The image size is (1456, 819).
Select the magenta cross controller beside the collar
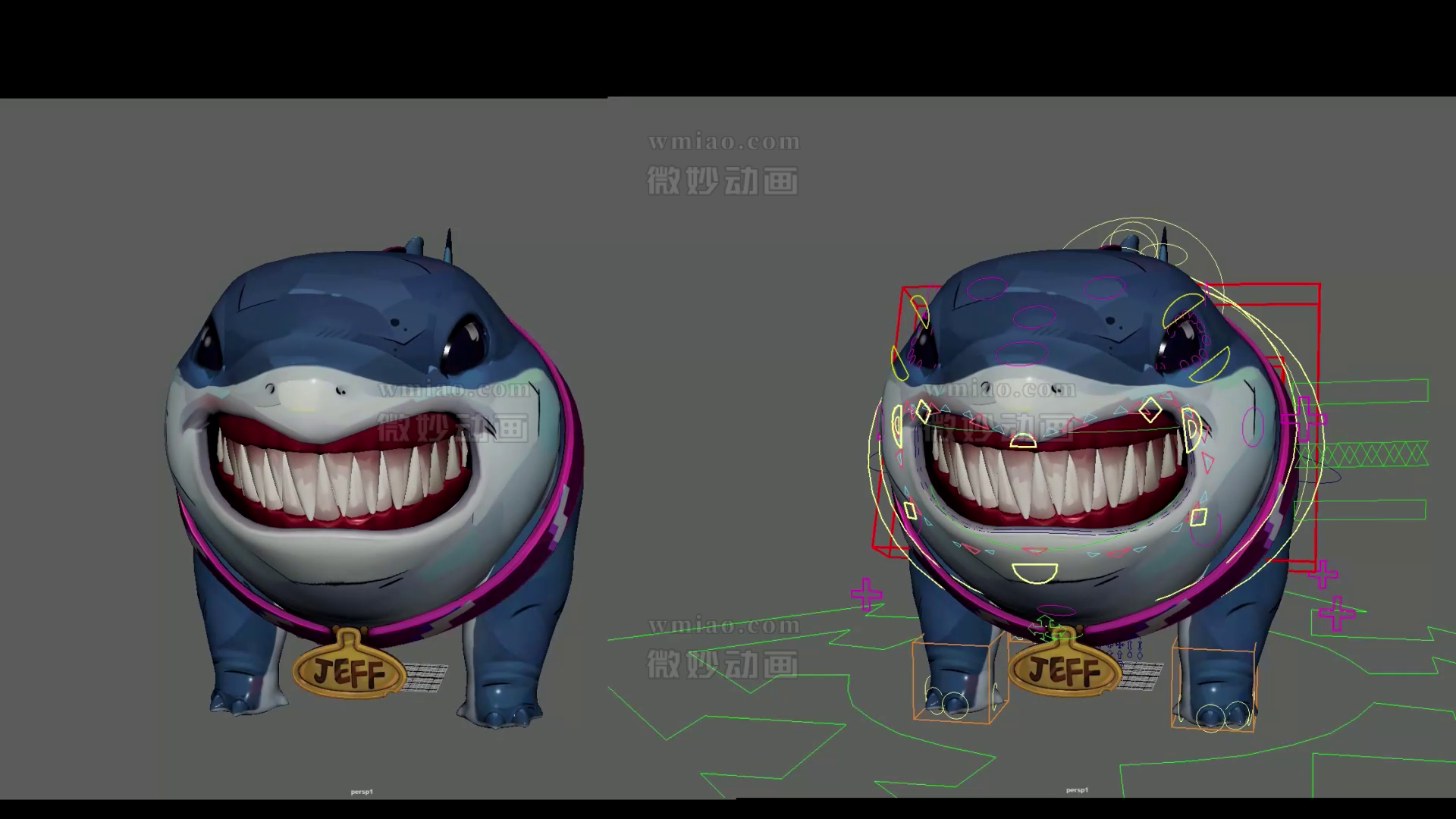coord(1304,418)
